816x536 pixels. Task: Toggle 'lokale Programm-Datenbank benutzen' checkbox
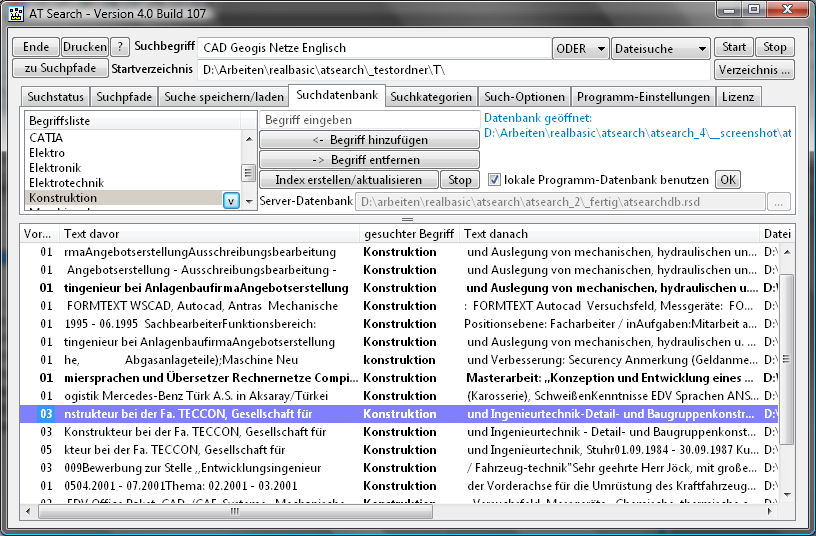pyautogui.click(x=494, y=180)
